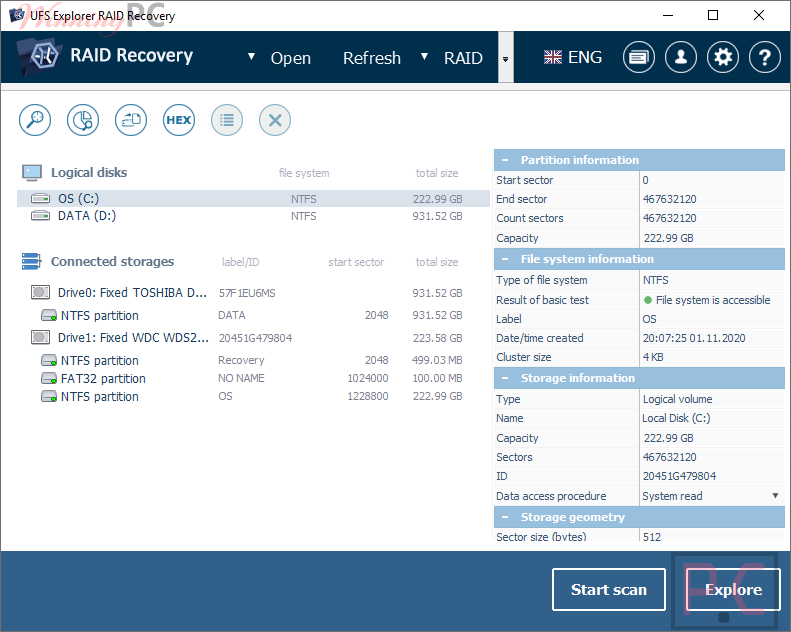This screenshot has width=791, height=632.
Task: Click the partition manager pie-chart icon
Action: pyautogui.click(x=83, y=120)
